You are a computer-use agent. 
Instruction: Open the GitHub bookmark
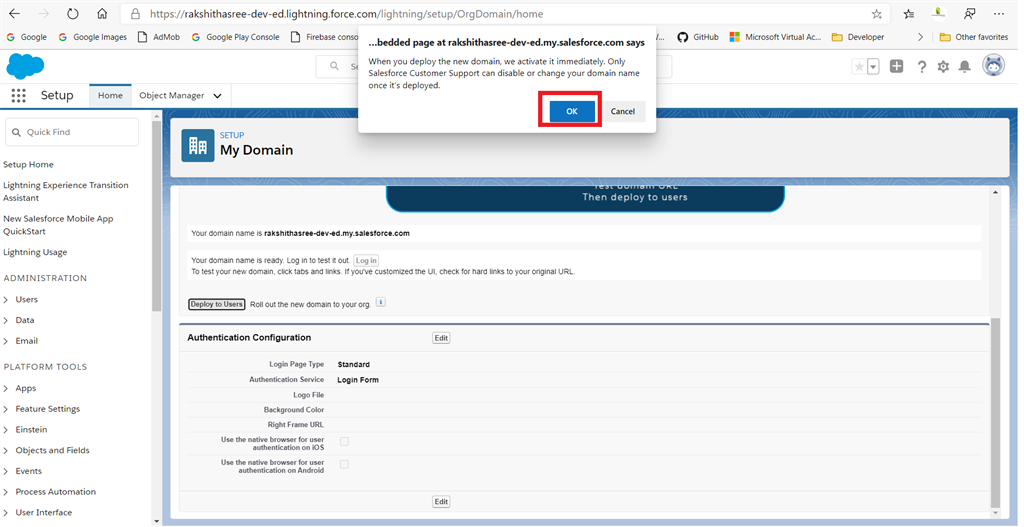[698, 37]
